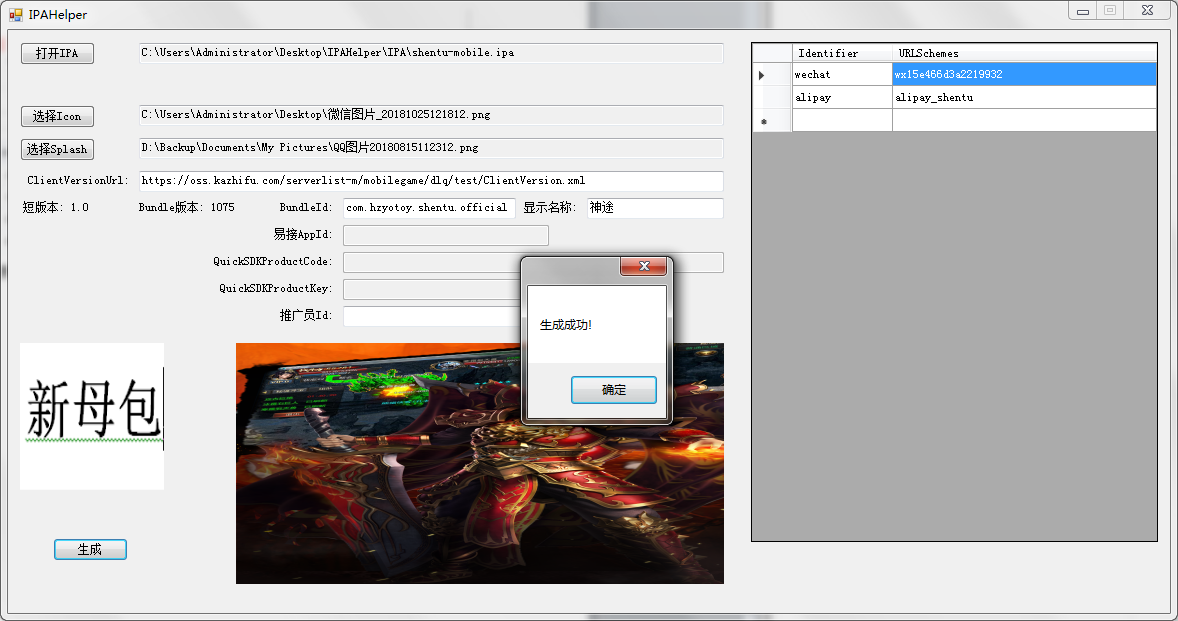1178x621 pixels.
Task: Select the alipay_shentu URL scheme cell
Action: pyautogui.click(x=1024, y=98)
